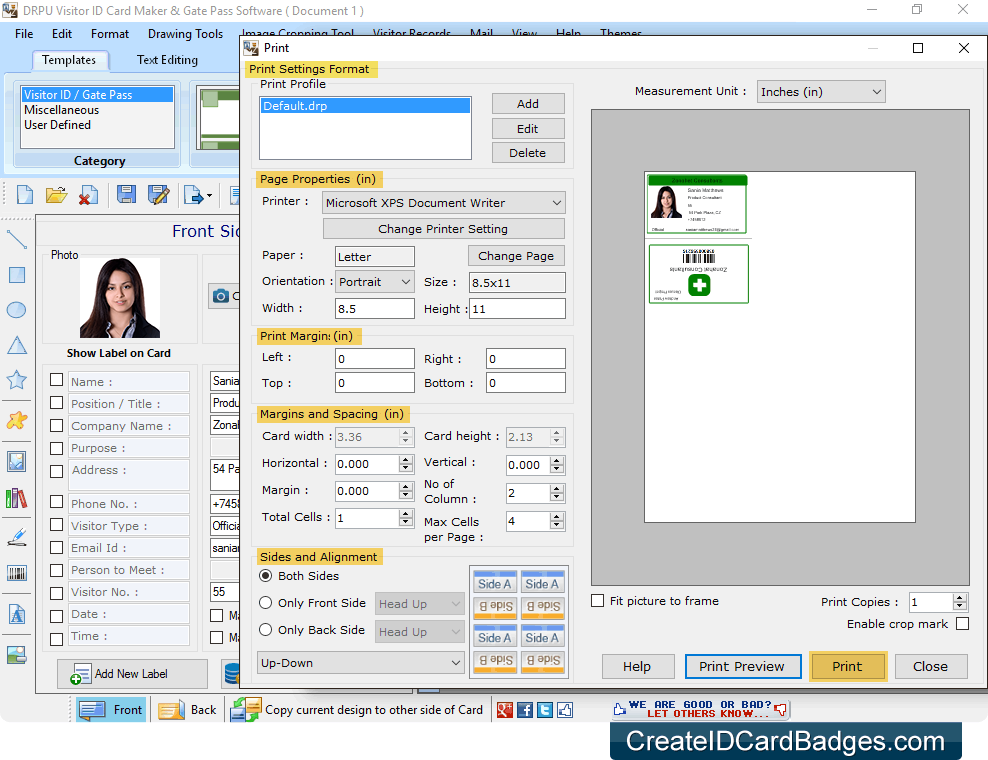Click the Google Plus share icon
988x760 pixels.
505,710
